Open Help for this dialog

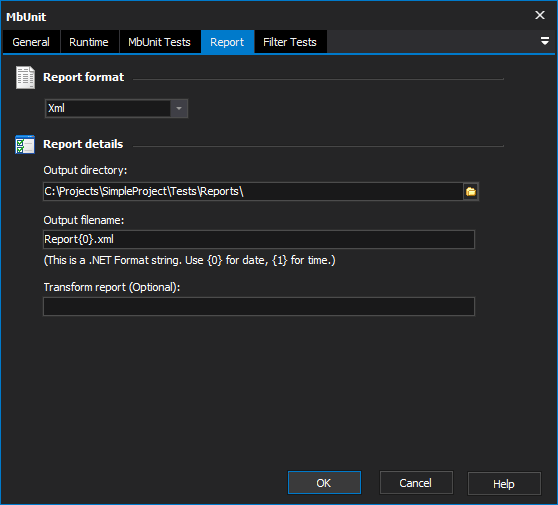pyautogui.click(x=504, y=483)
